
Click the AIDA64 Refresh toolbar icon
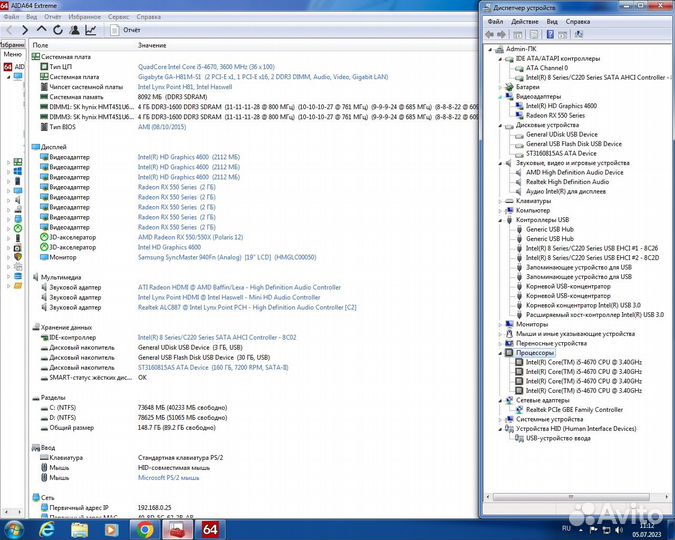coord(58,30)
